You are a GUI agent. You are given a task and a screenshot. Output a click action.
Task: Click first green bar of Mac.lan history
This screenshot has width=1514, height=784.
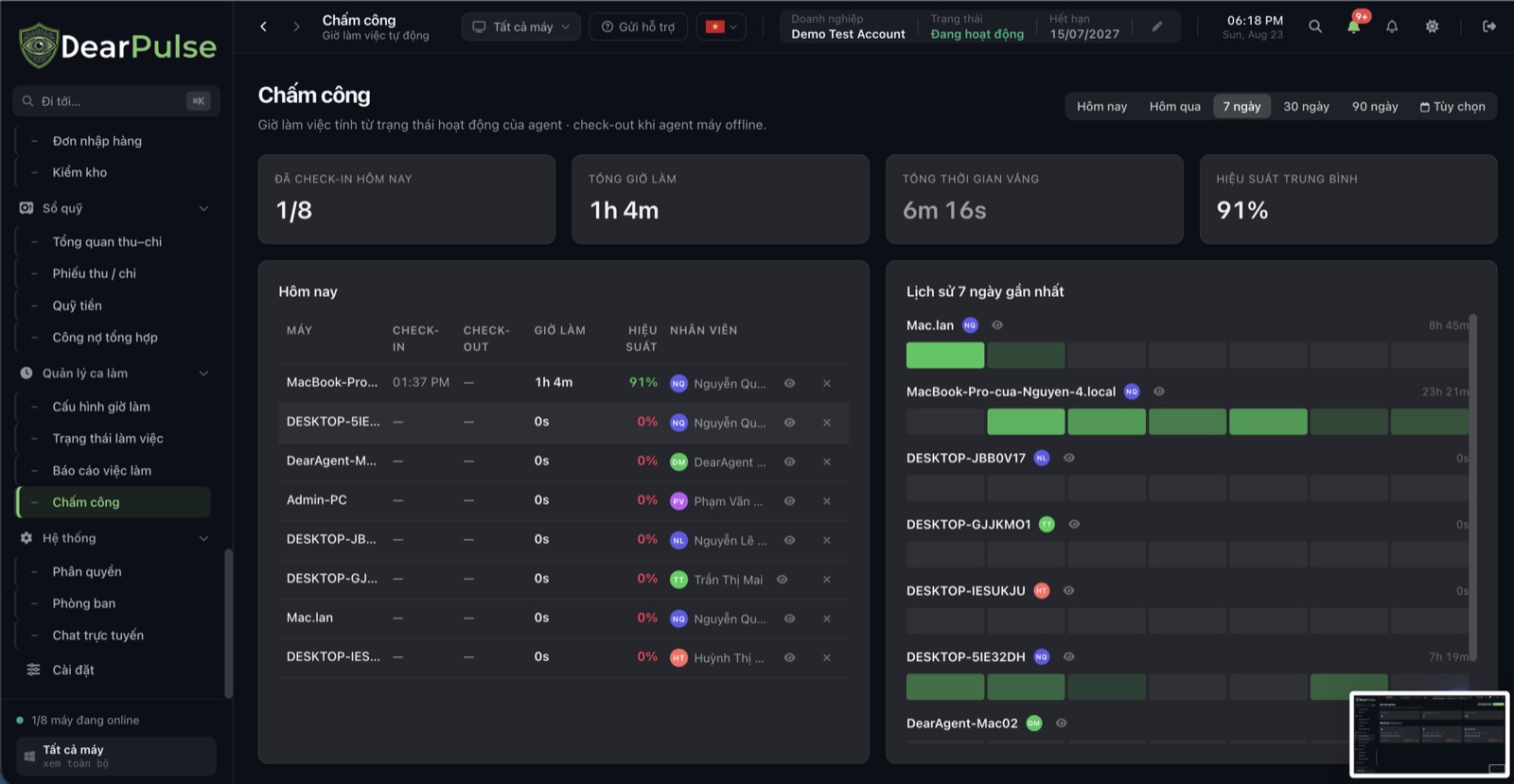(945, 356)
